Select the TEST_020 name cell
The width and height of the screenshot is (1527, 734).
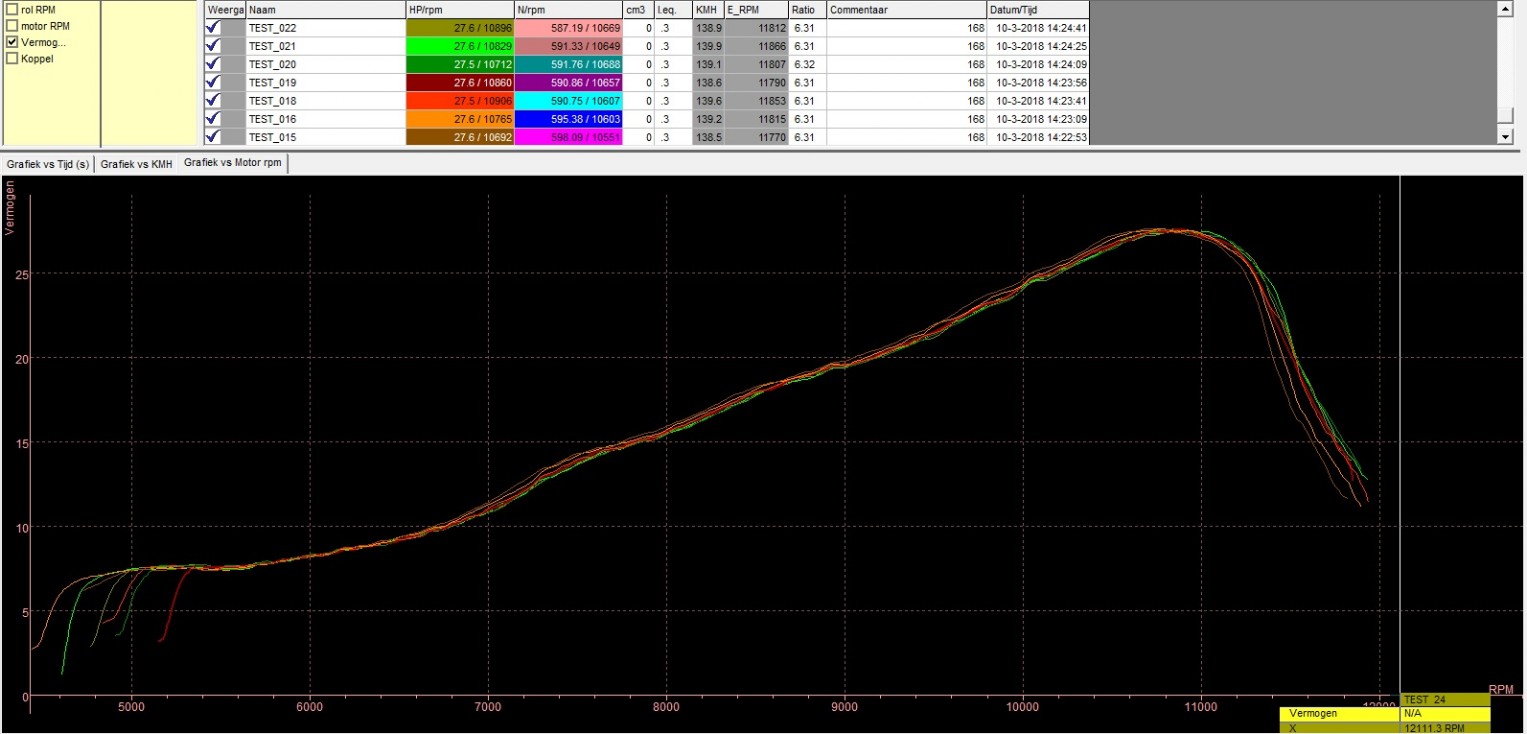click(326, 64)
